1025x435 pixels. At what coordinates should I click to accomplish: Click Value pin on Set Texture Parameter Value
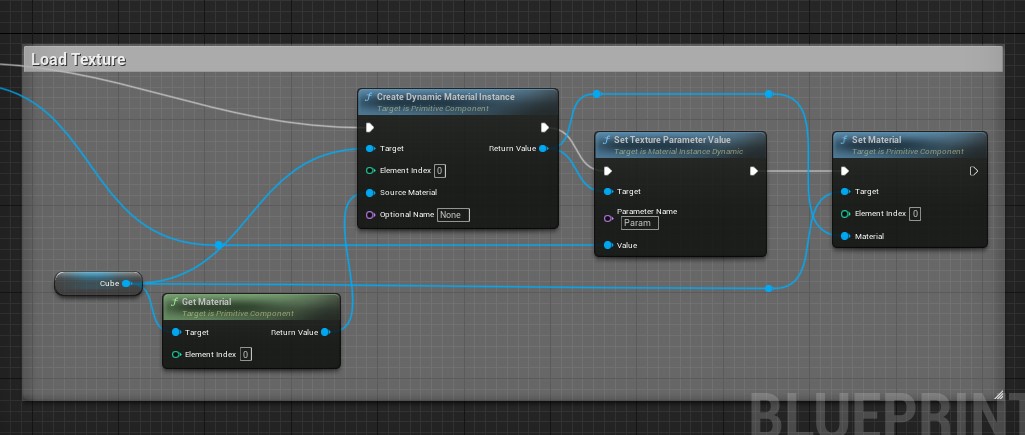coord(608,245)
